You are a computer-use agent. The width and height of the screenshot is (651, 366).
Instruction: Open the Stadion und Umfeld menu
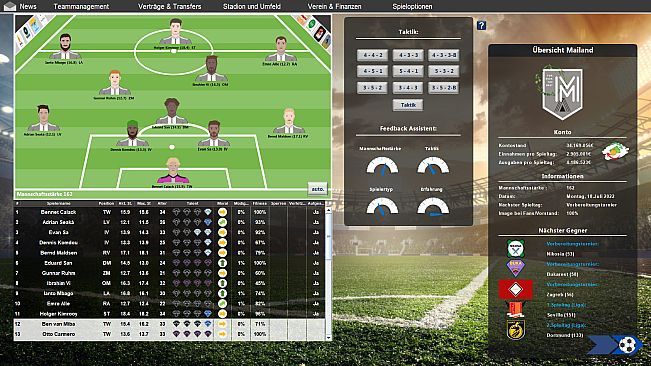tap(252, 6)
